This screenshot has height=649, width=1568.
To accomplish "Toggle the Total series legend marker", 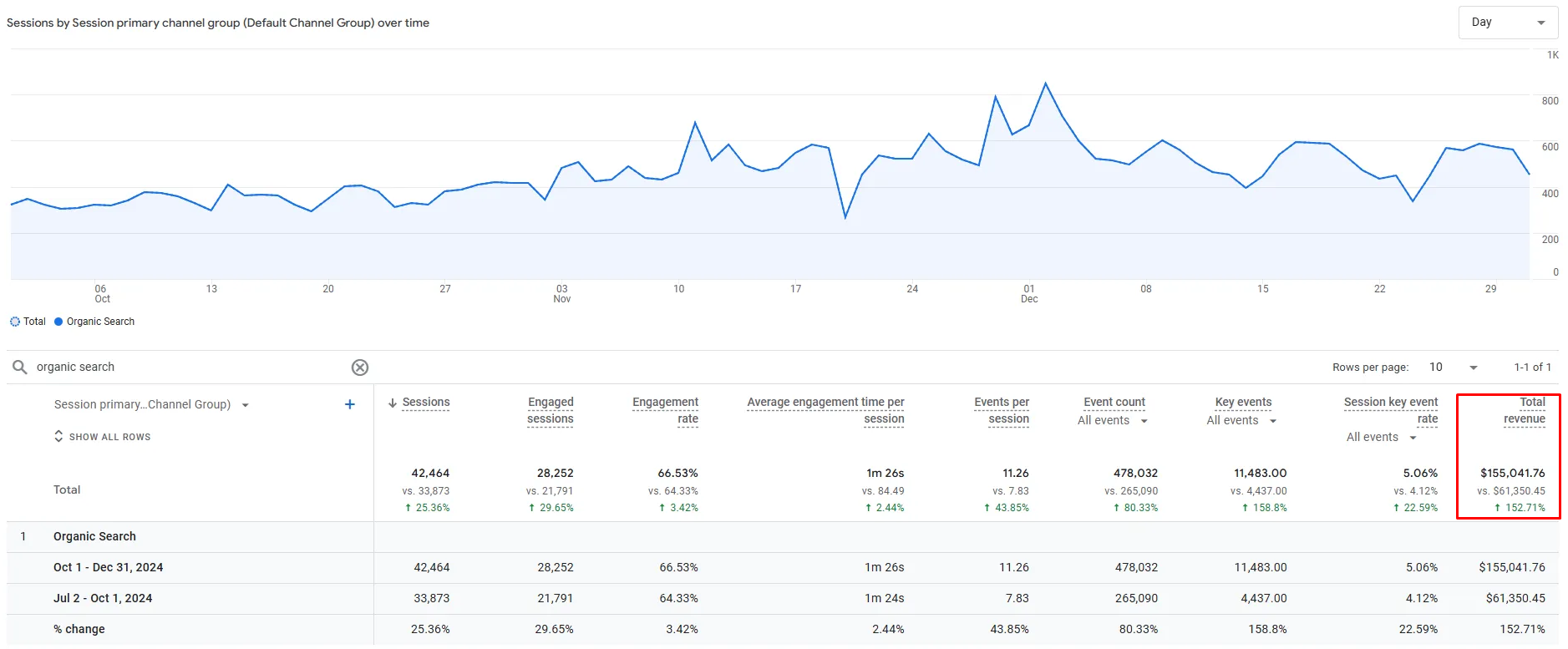I will coord(15,322).
